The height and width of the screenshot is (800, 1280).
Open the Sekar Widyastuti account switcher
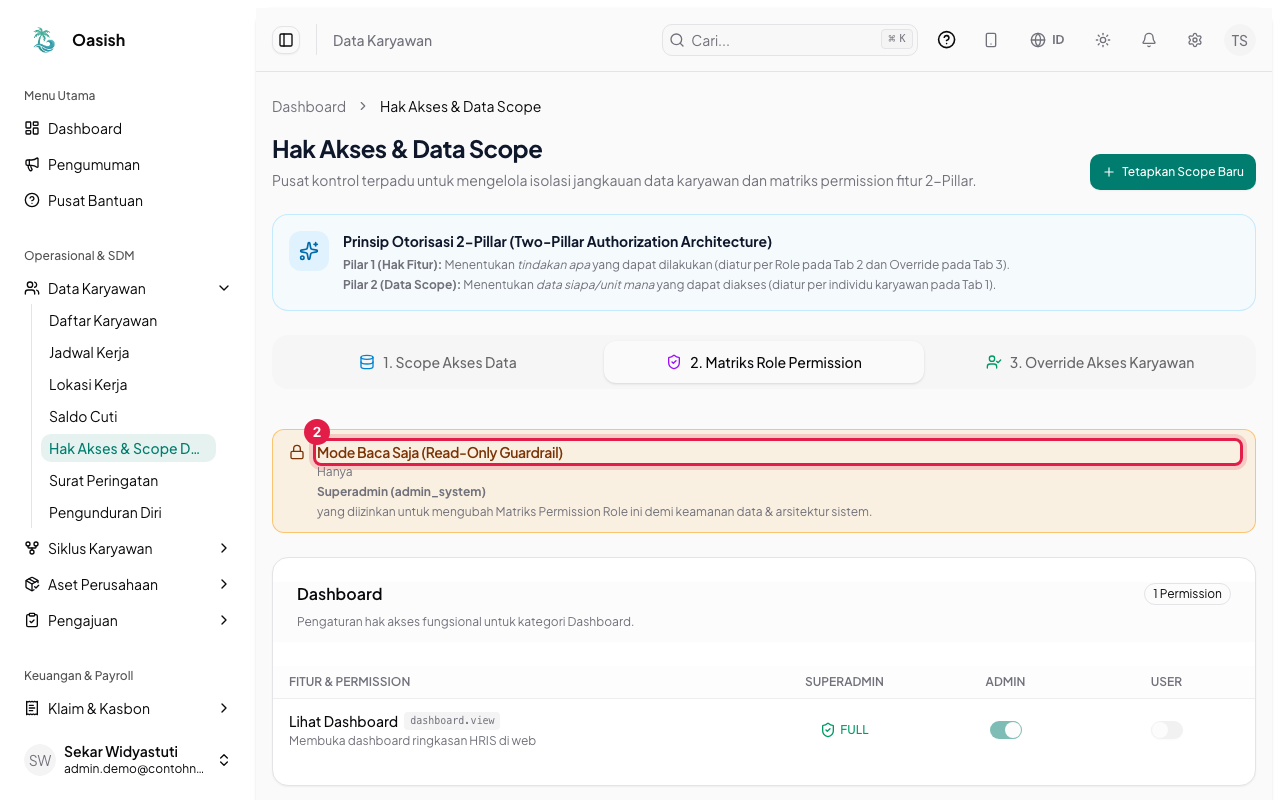click(x=128, y=760)
